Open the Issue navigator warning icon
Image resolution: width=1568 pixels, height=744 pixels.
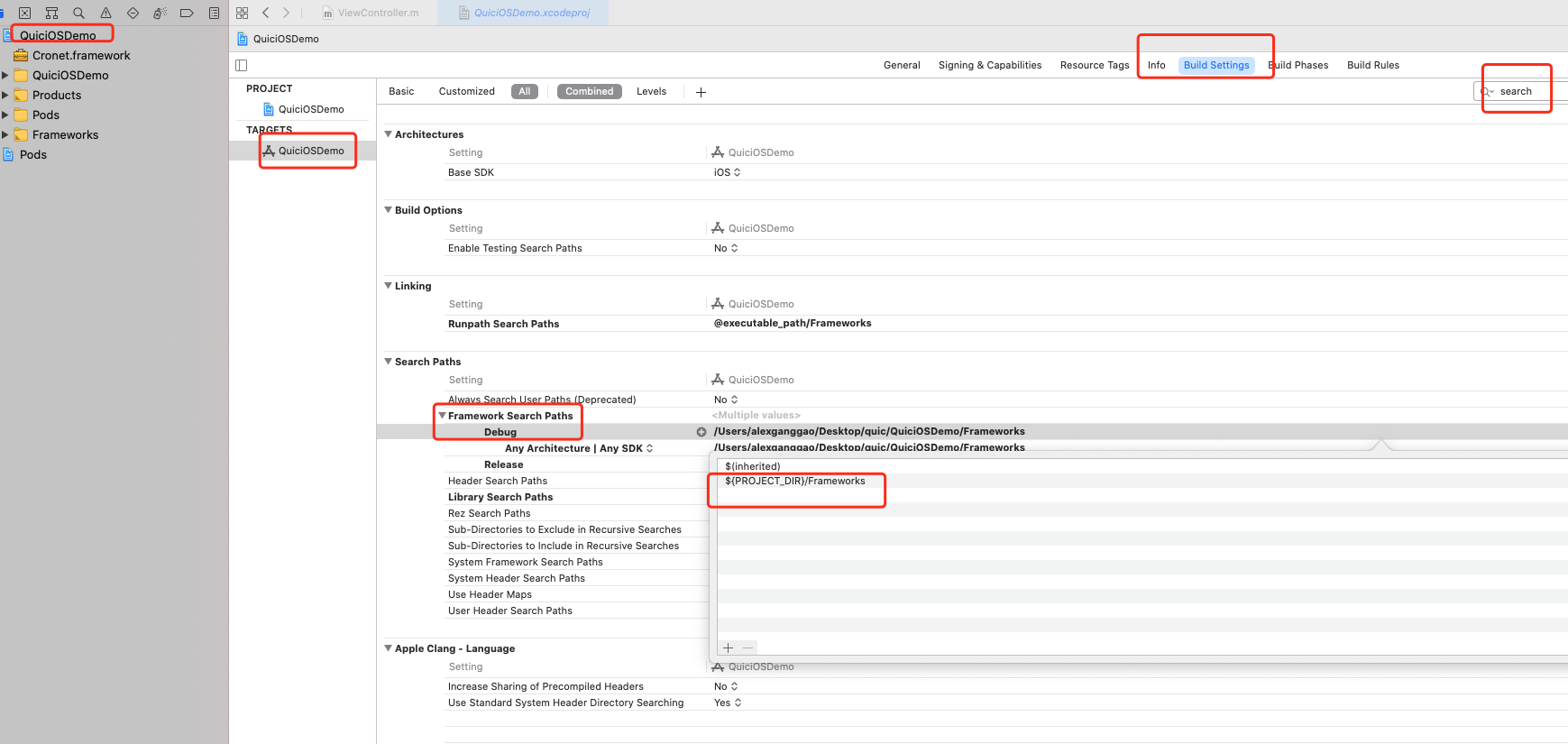point(105,13)
